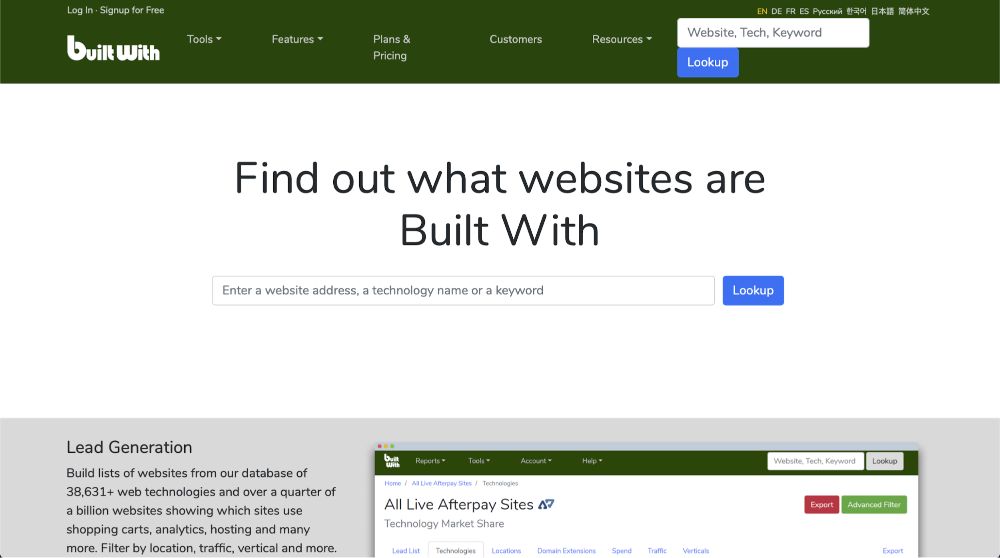Click the main website address input field

click(463, 291)
